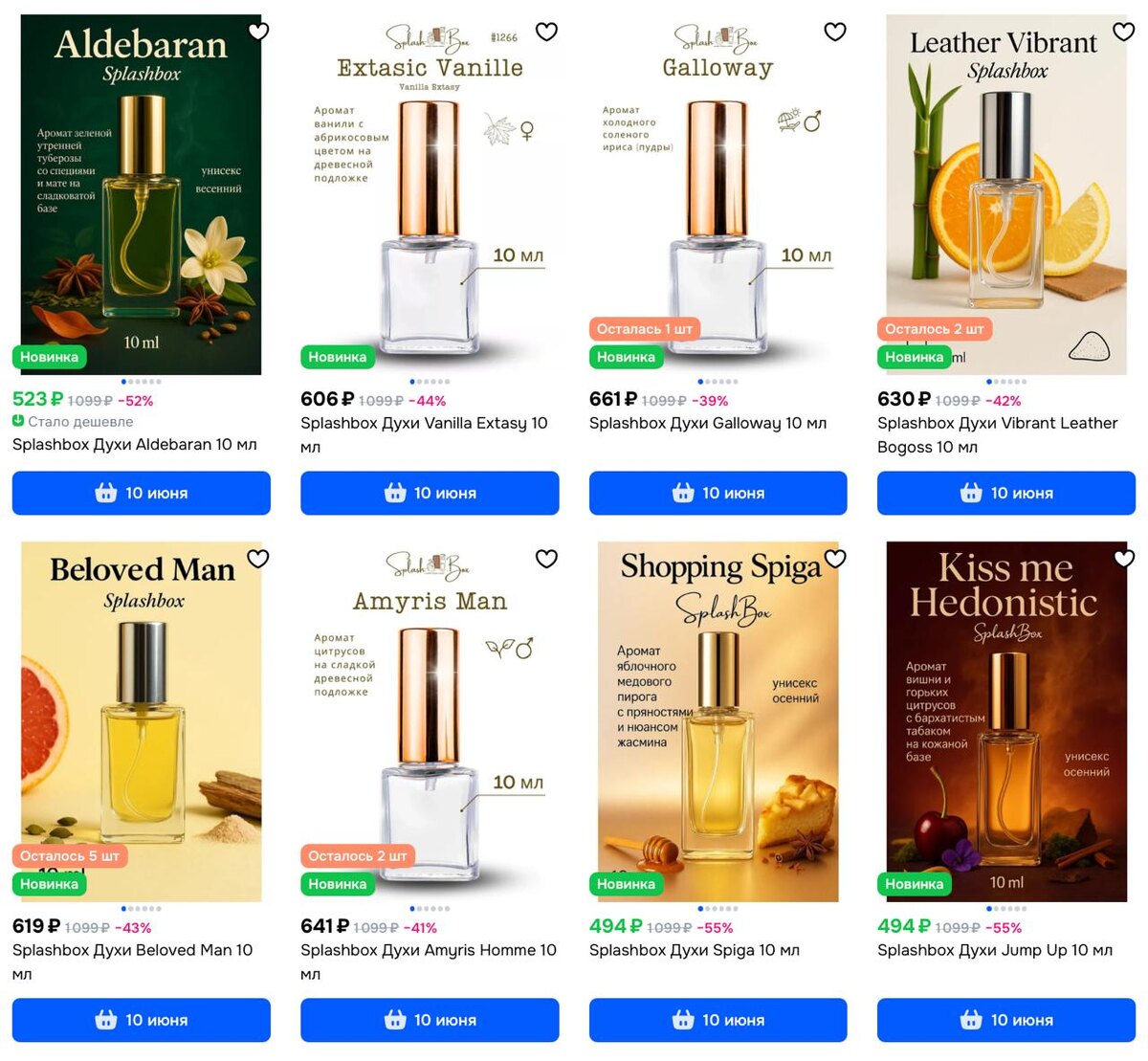Screen dimensions: 1148x1061
Task: Add Beloved Man perfume to basket
Action: pyautogui.click(x=142, y=1020)
